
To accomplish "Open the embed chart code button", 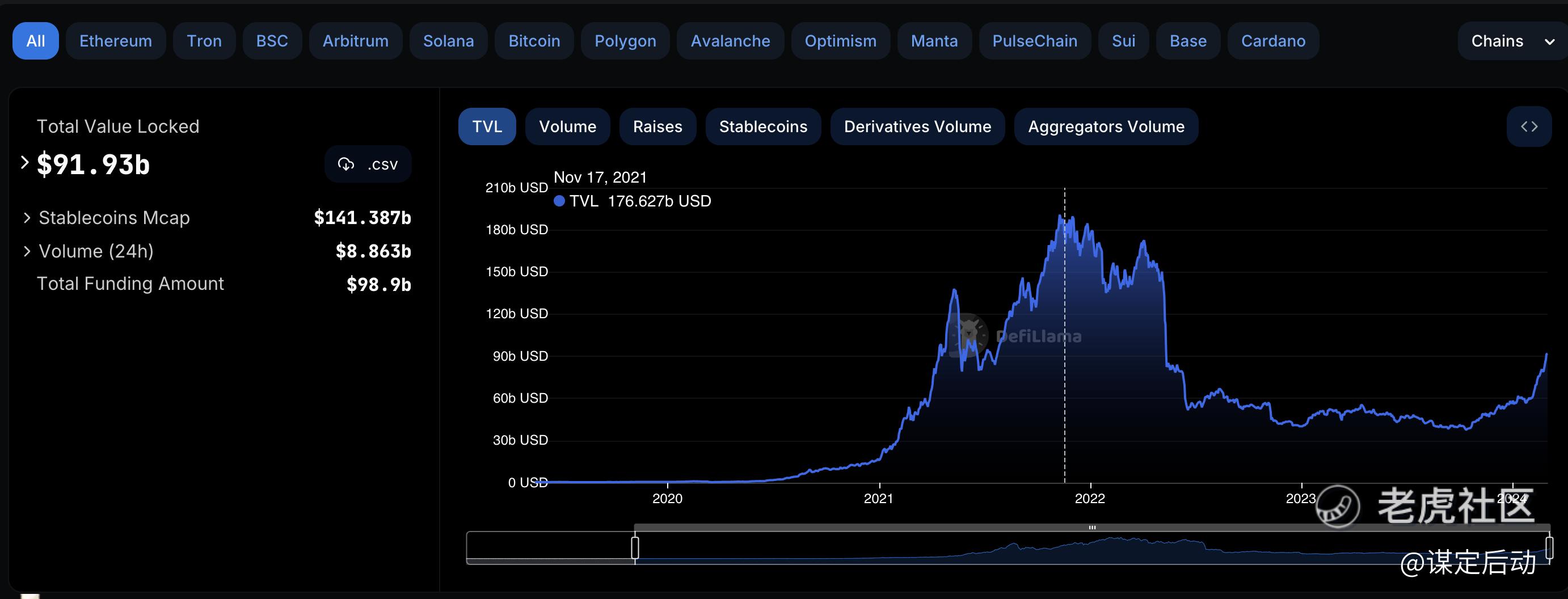I will coord(1529,126).
